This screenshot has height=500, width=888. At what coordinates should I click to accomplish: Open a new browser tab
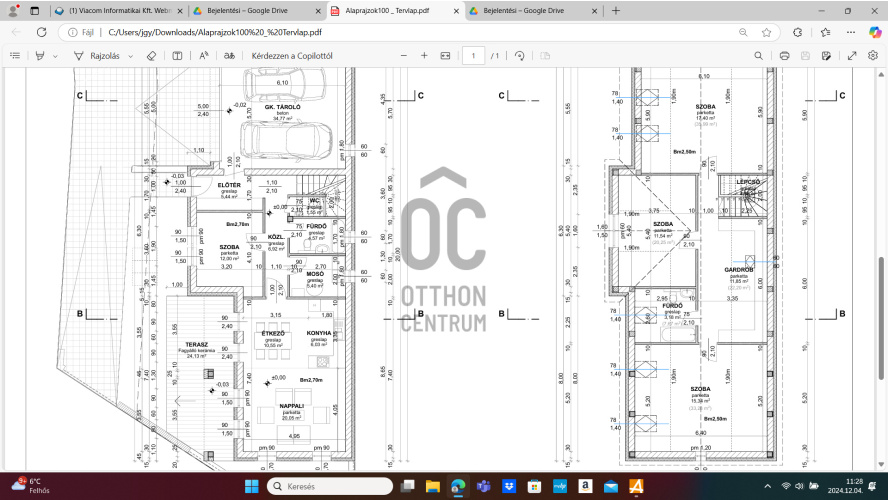point(616,10)
